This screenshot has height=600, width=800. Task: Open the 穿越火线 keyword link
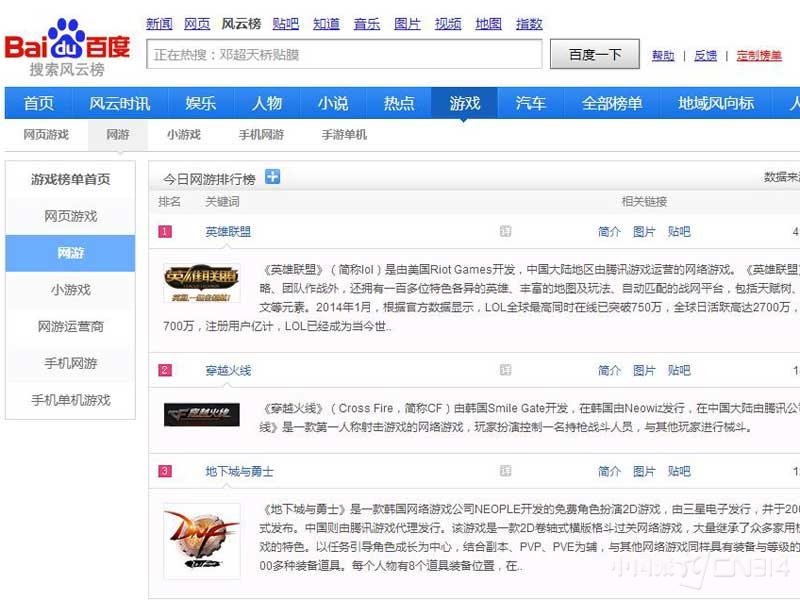228,370
